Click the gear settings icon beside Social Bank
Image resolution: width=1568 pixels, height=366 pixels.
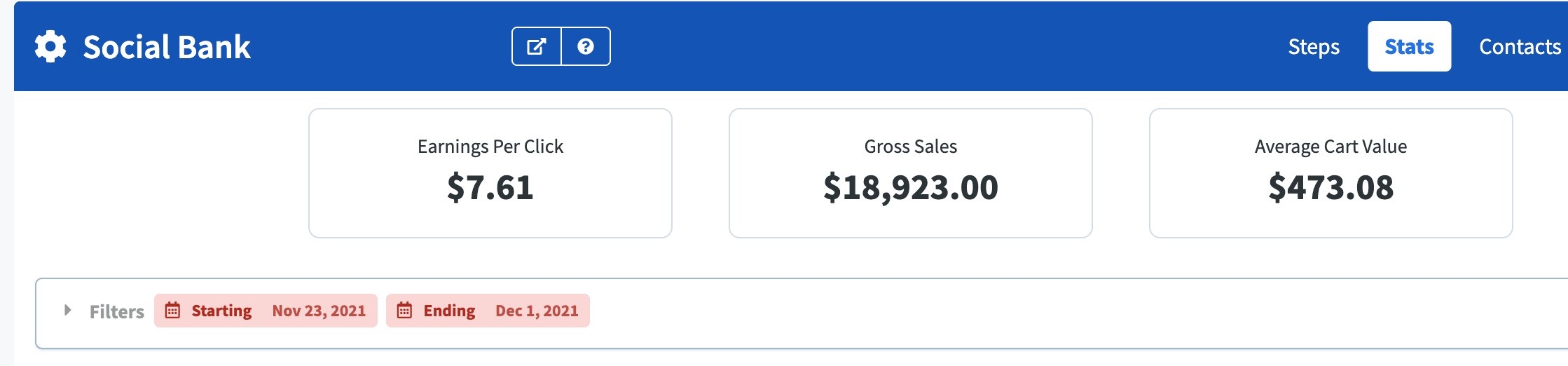tap(50, 47)
